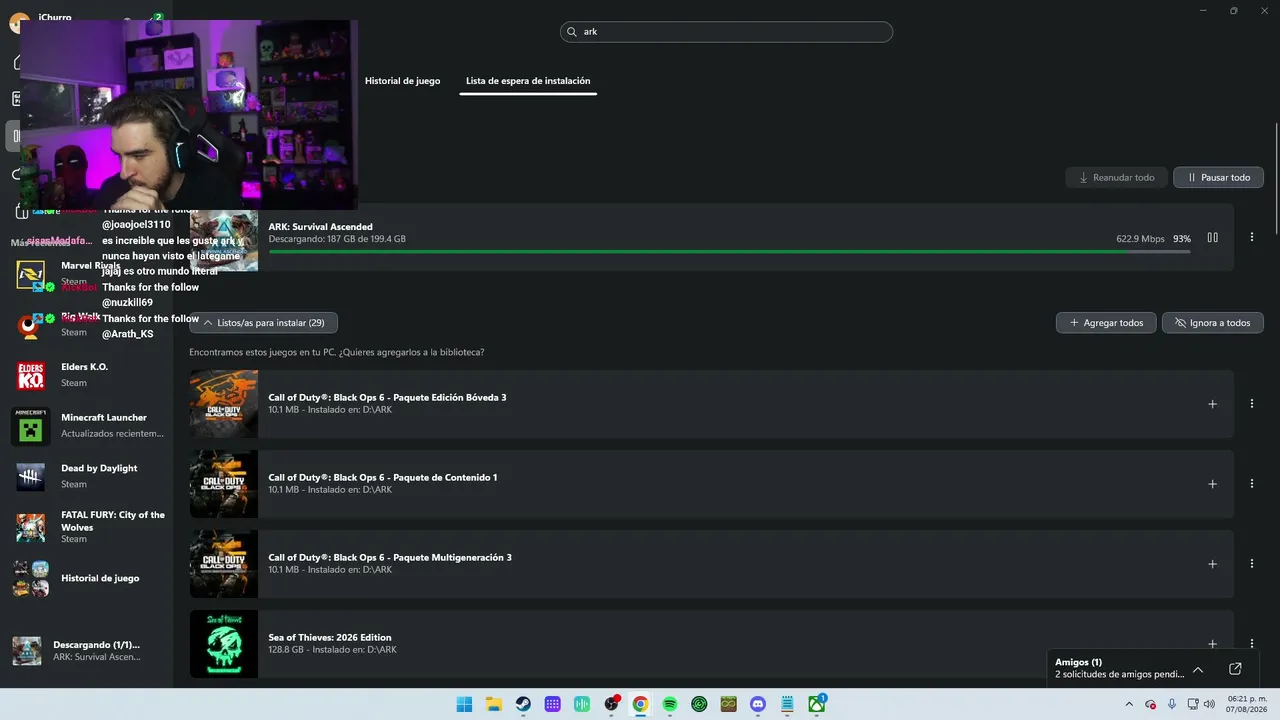This screenshot has height=720, width=1280.
Task: Open Minecraft Launcher from the sidebar
Action: point(88,426)
